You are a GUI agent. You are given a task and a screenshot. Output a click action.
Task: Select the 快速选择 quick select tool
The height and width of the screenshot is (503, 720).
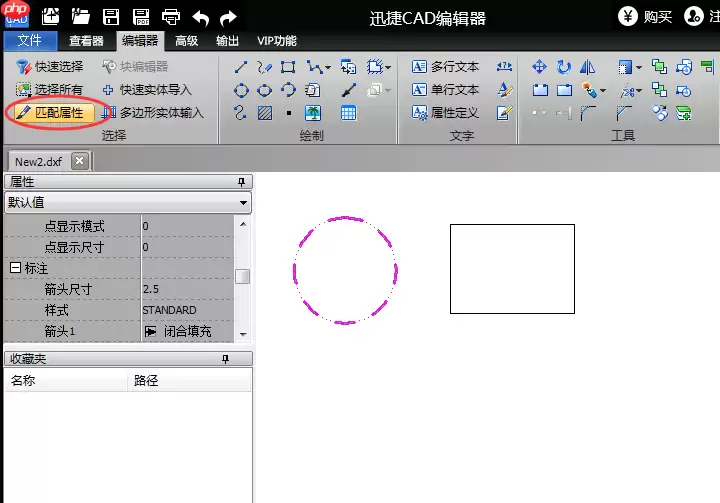pos(50,67)
